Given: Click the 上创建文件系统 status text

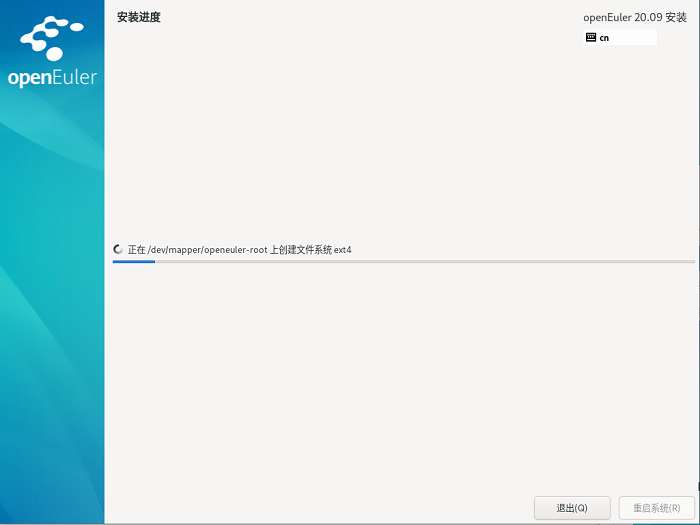Looking at the screenshot, I should point(300,249).
